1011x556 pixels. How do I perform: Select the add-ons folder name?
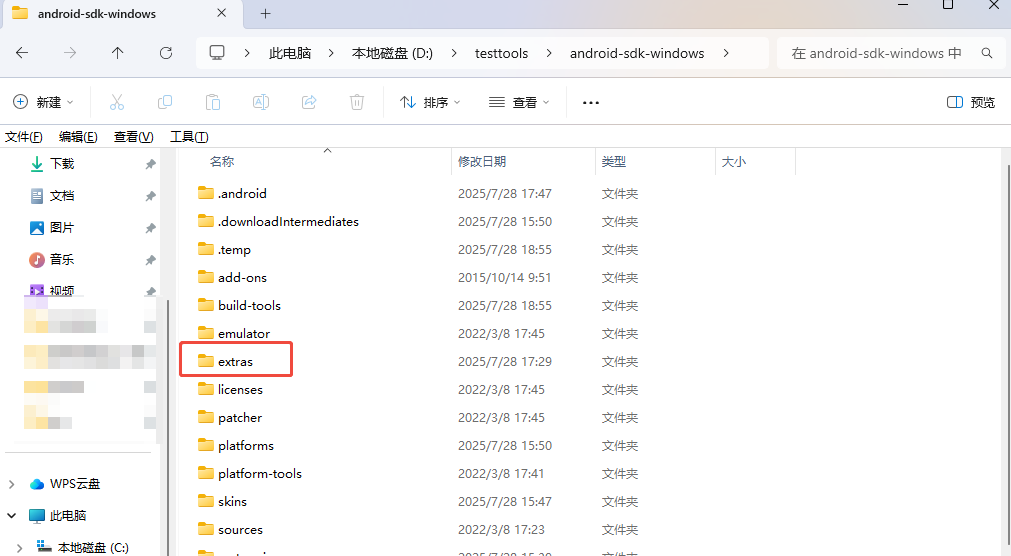(242, 277)
